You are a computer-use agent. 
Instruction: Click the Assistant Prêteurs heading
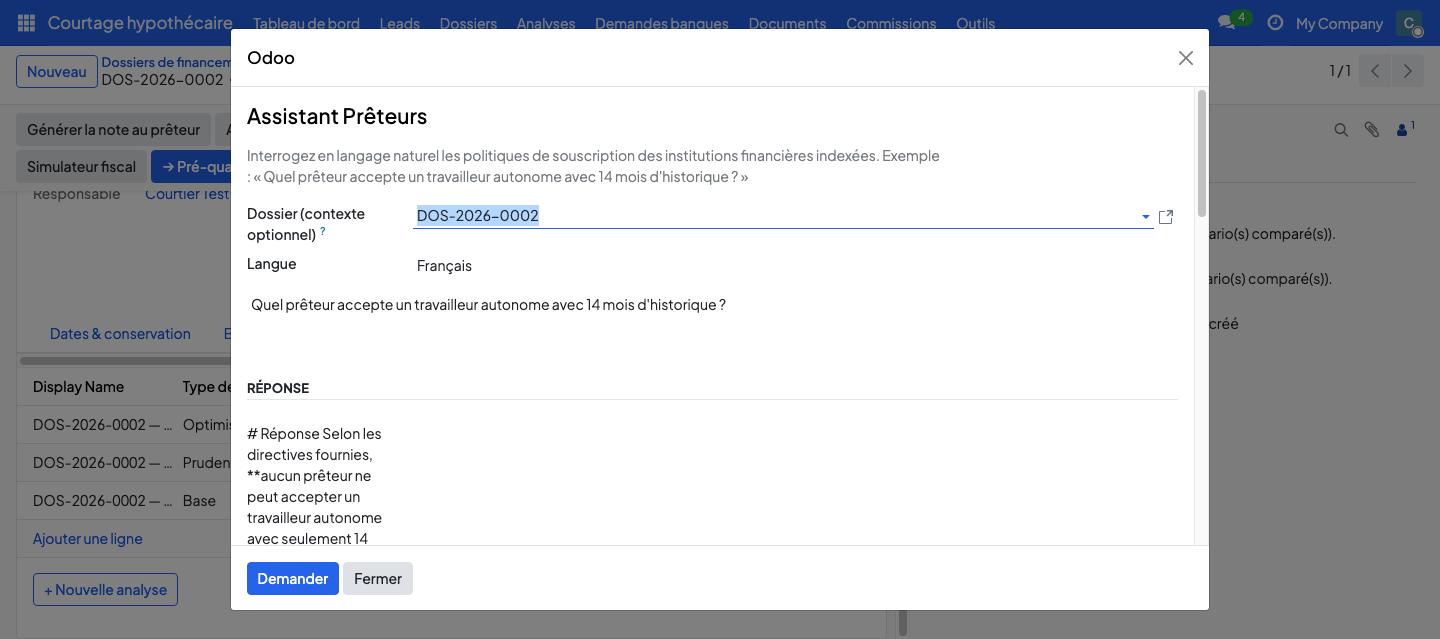pyautogui.click(x=337, y=116)
